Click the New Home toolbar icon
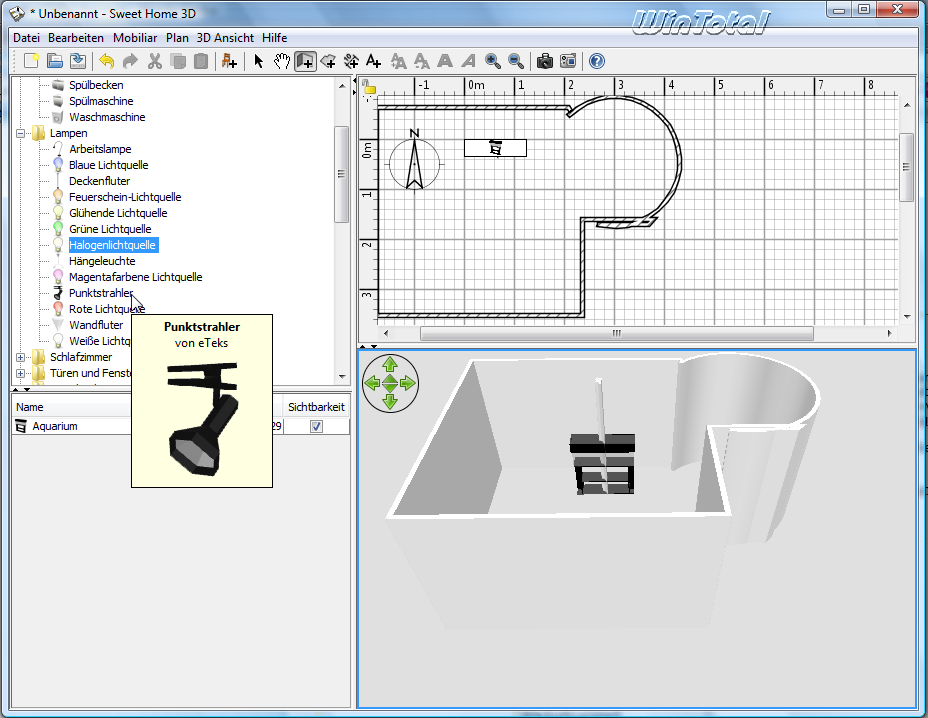 31,61
